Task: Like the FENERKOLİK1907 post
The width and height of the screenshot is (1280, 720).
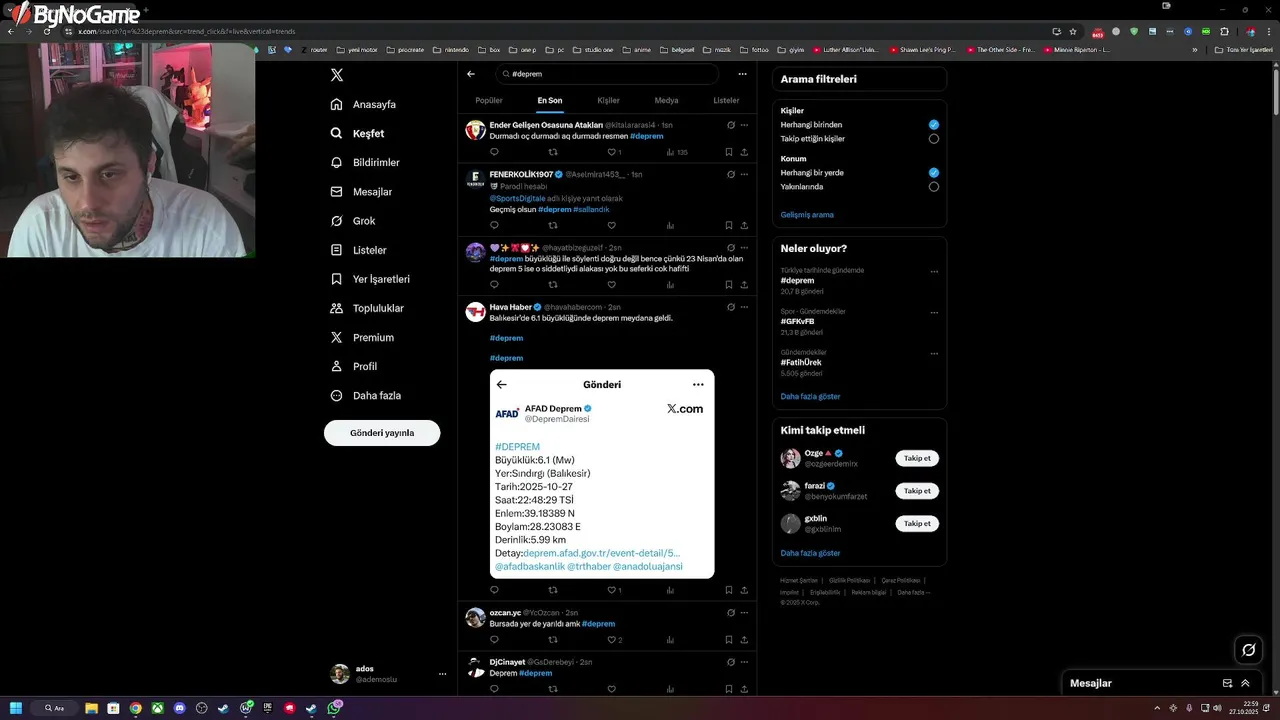Action: point(612,225)
